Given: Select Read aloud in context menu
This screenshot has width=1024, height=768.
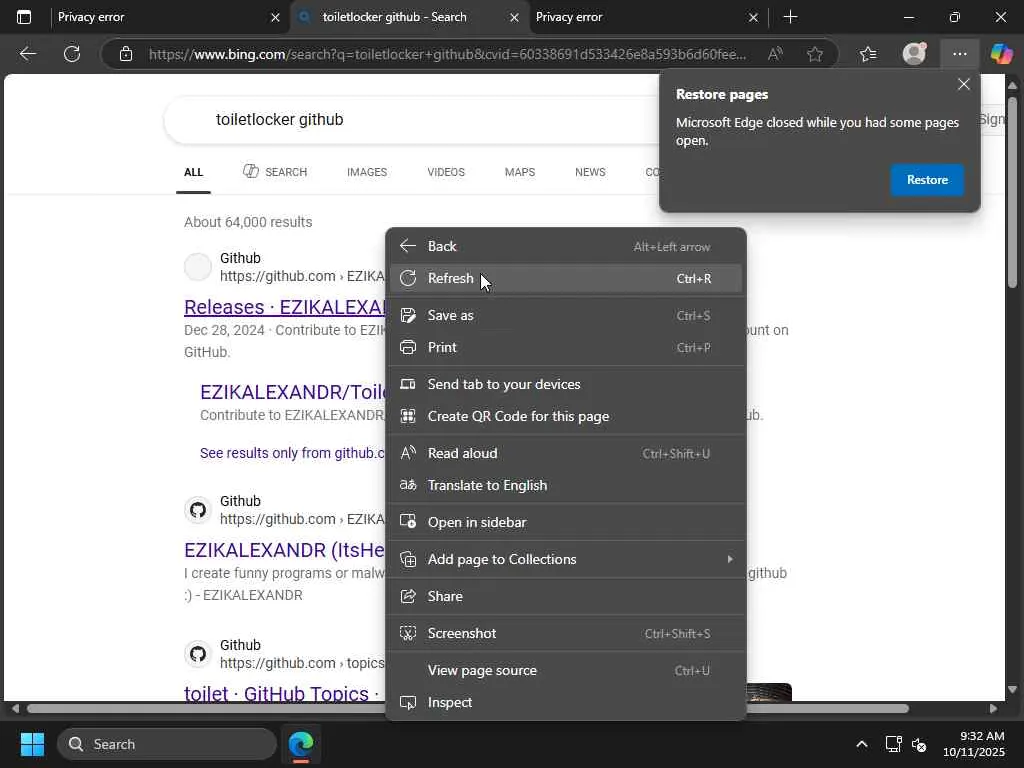Looking at the screenshot, I should (x=566, y=453).
